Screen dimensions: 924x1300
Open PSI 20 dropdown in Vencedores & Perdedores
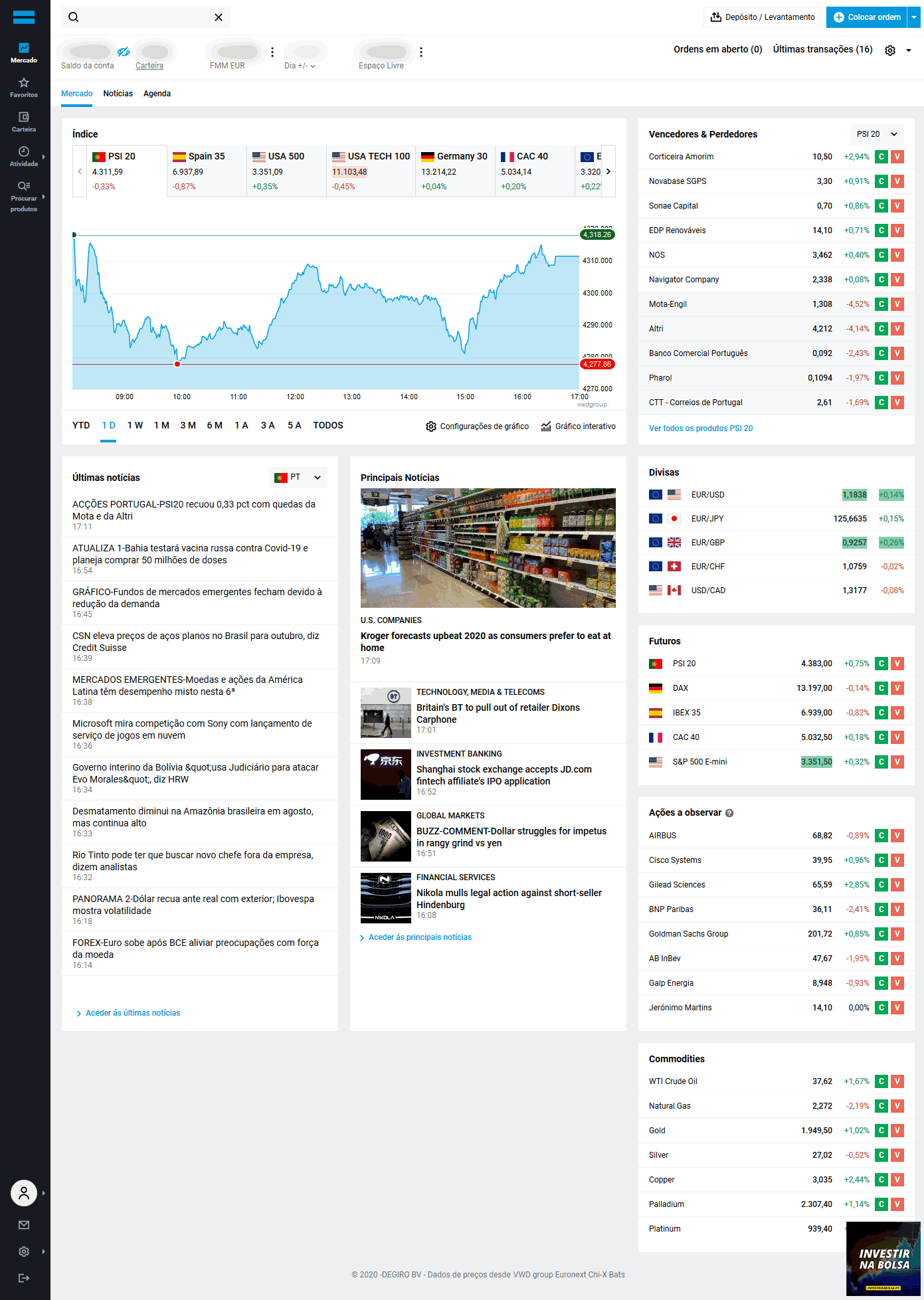[877, 134]
